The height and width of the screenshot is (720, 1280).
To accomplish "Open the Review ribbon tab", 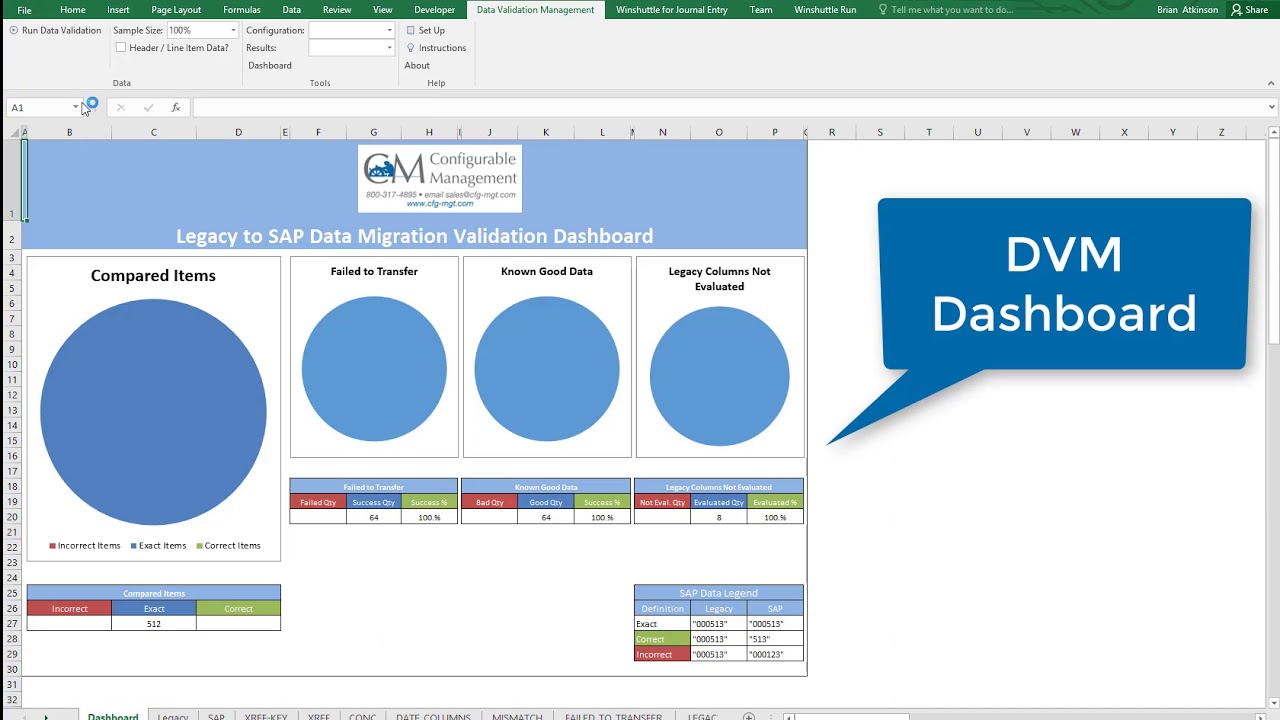I will [x=337, y=9].
